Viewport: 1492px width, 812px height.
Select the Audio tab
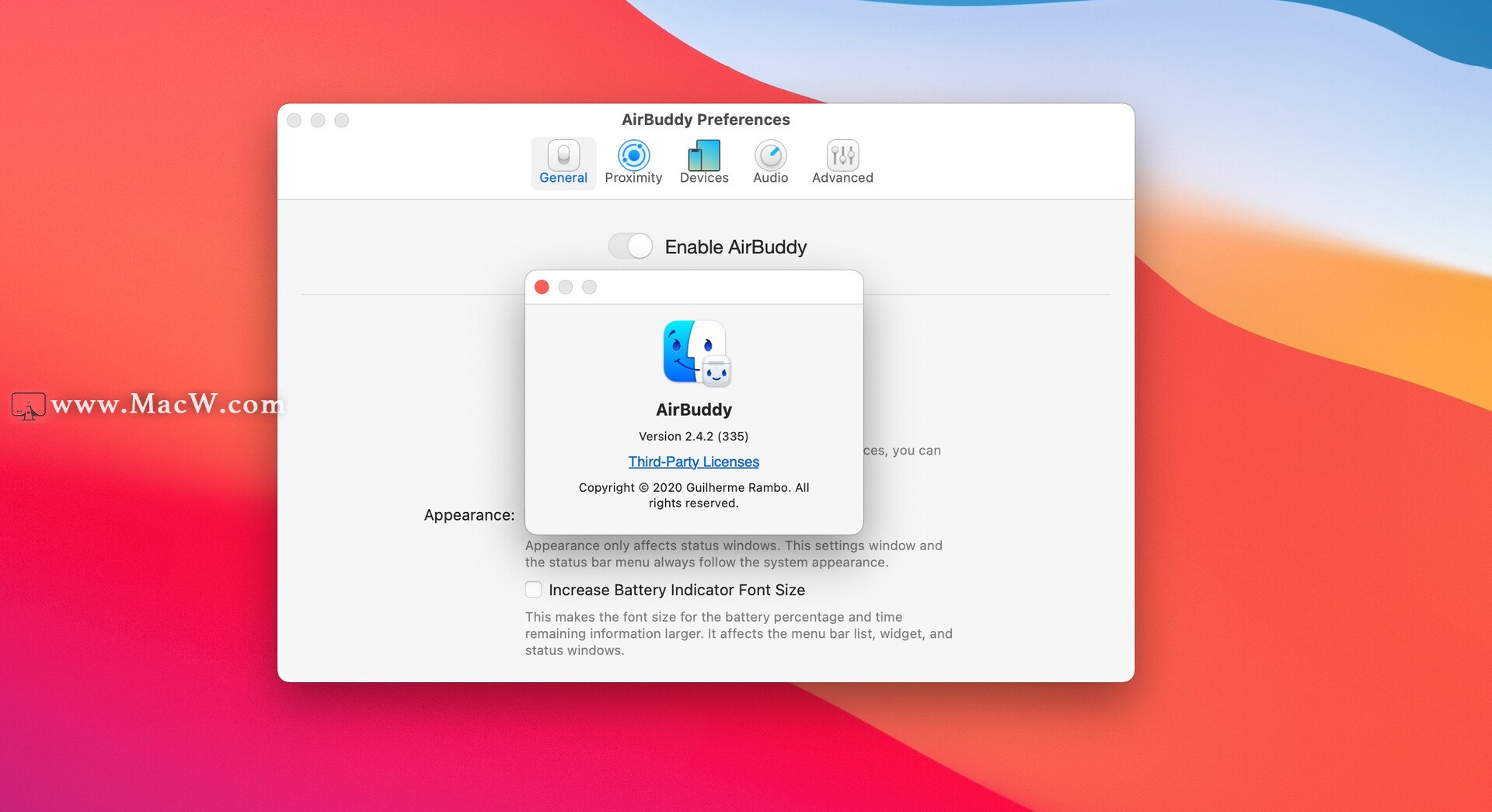[771, 163]
